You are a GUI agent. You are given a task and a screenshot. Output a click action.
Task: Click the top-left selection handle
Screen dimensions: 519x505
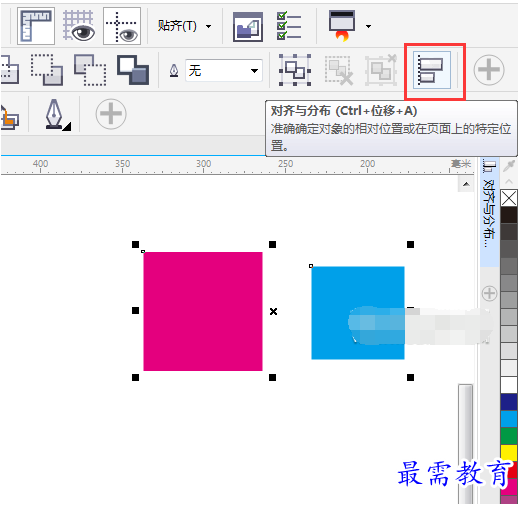pos(135,245)
